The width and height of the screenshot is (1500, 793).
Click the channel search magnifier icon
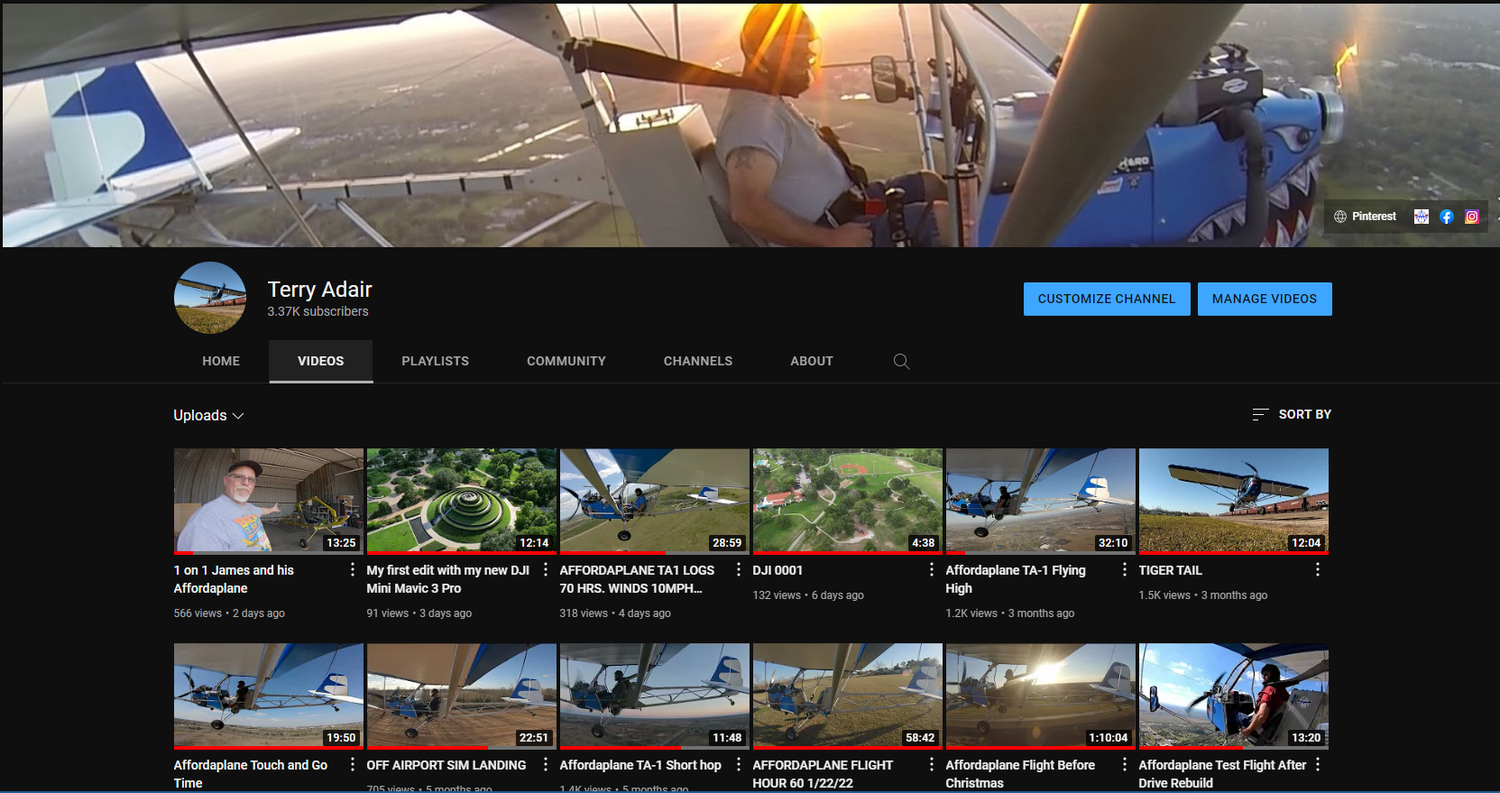click(901, 361)
